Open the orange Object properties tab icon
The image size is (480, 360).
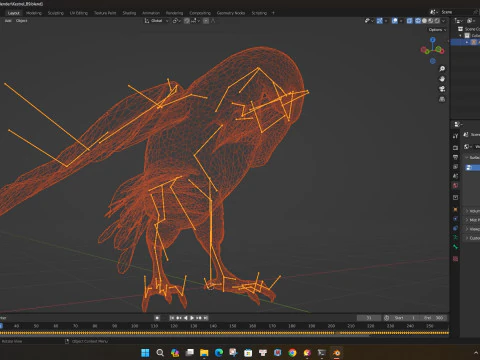(x=455, y=209)
